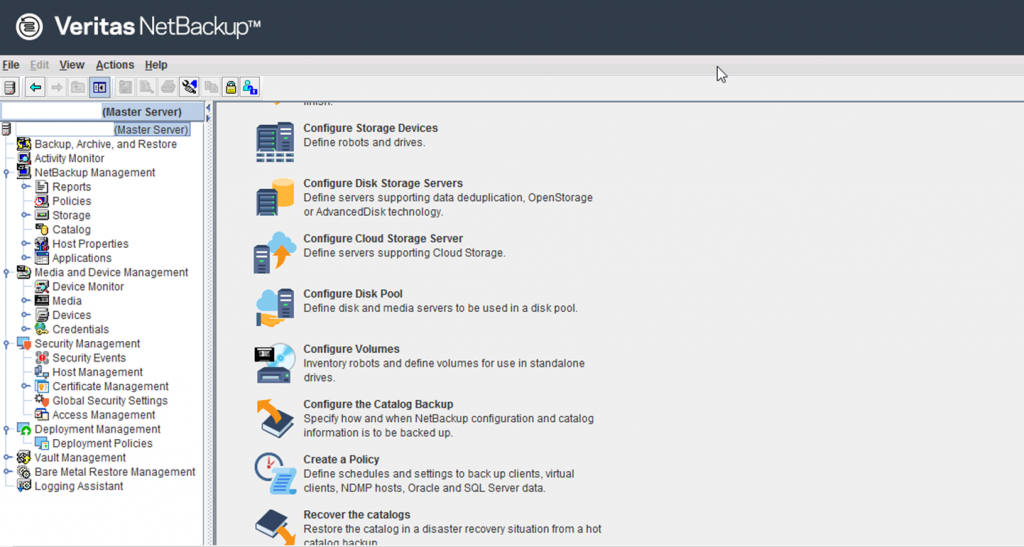Click the Recover the catalogs icon

[274, 525]
